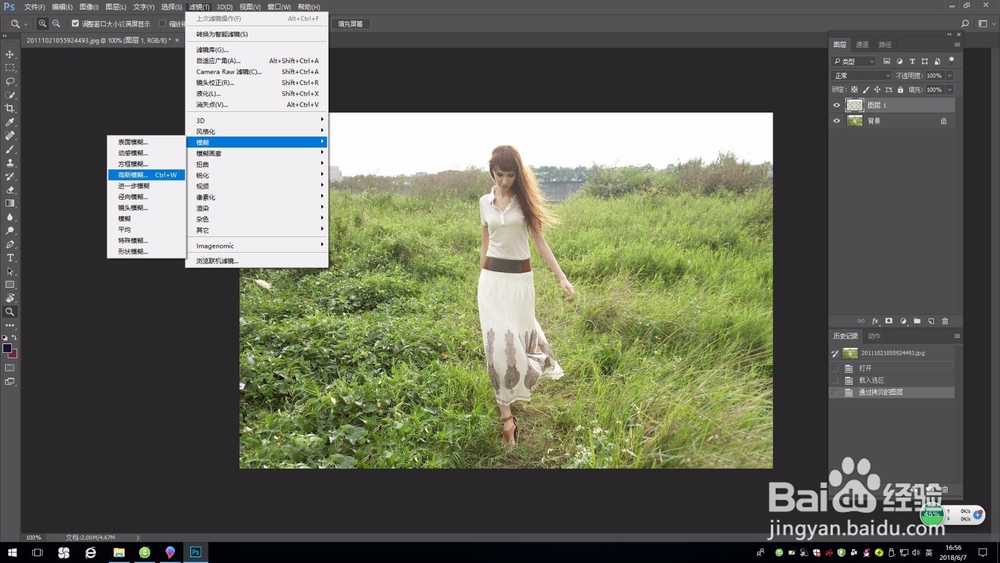Select the Move tool
This screenshot has width=1000, height=563.
[10, 54]
